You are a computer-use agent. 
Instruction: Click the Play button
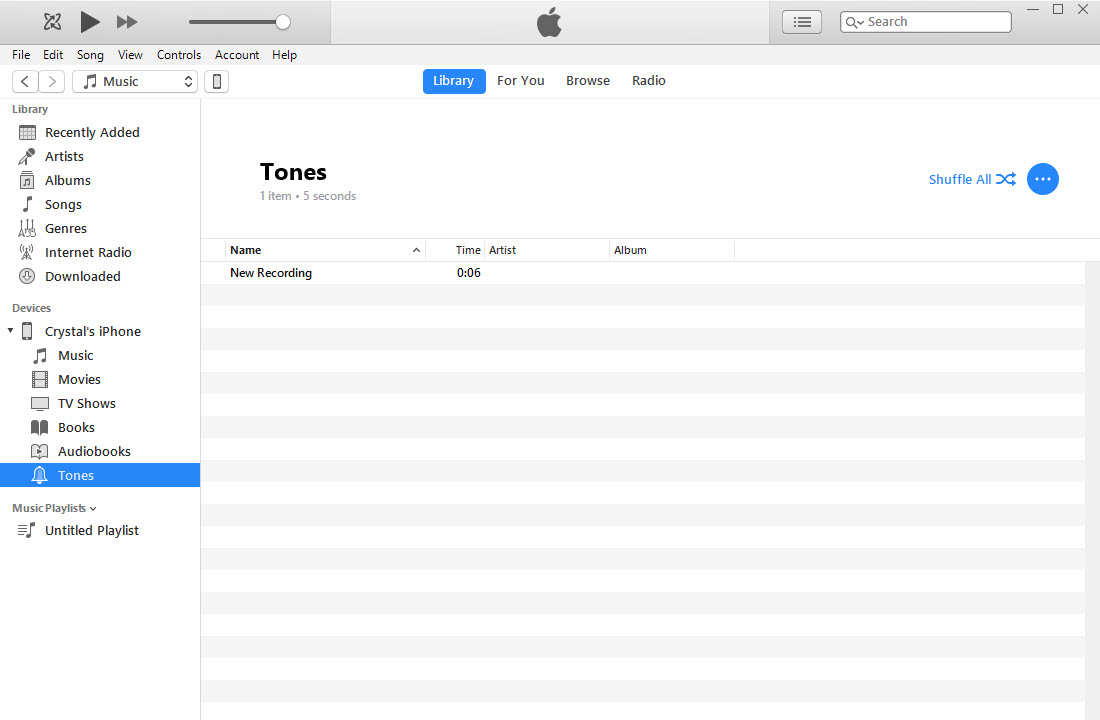[90, 22]
